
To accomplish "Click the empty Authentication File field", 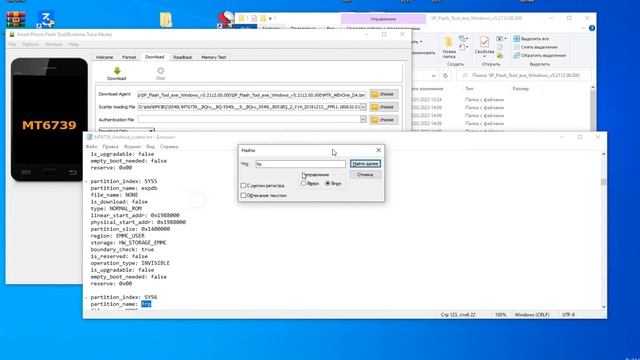I will (249, 119).
